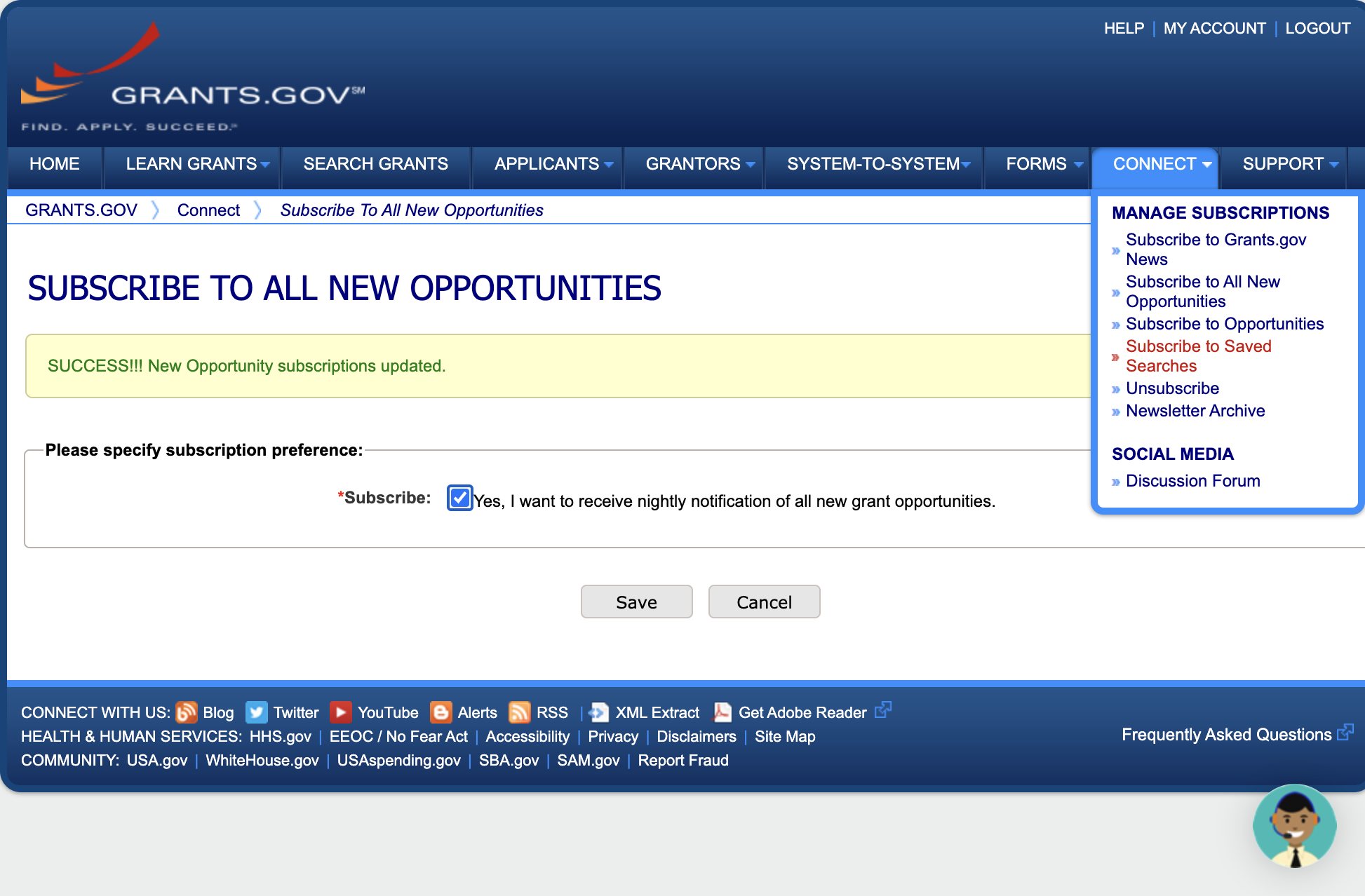1365x896 pixels.
Task: Open HHS.gov footer link
Action: pos(281,737)
